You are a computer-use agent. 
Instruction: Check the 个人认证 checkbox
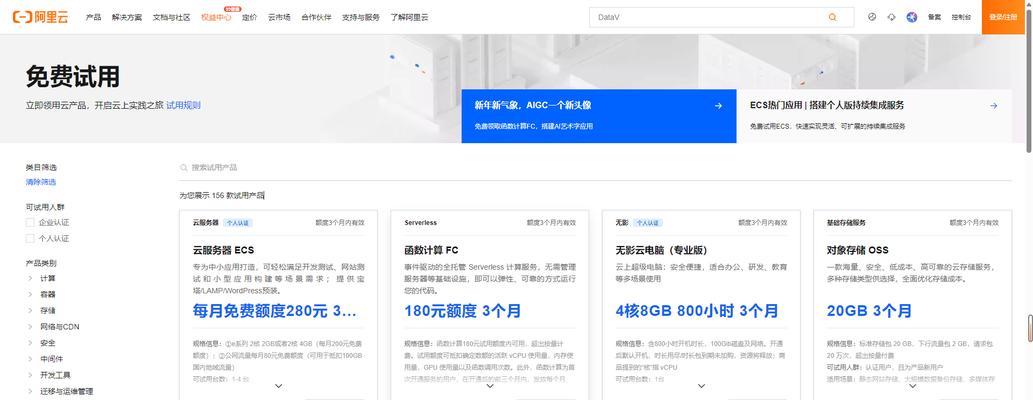(x=30, y=239)
